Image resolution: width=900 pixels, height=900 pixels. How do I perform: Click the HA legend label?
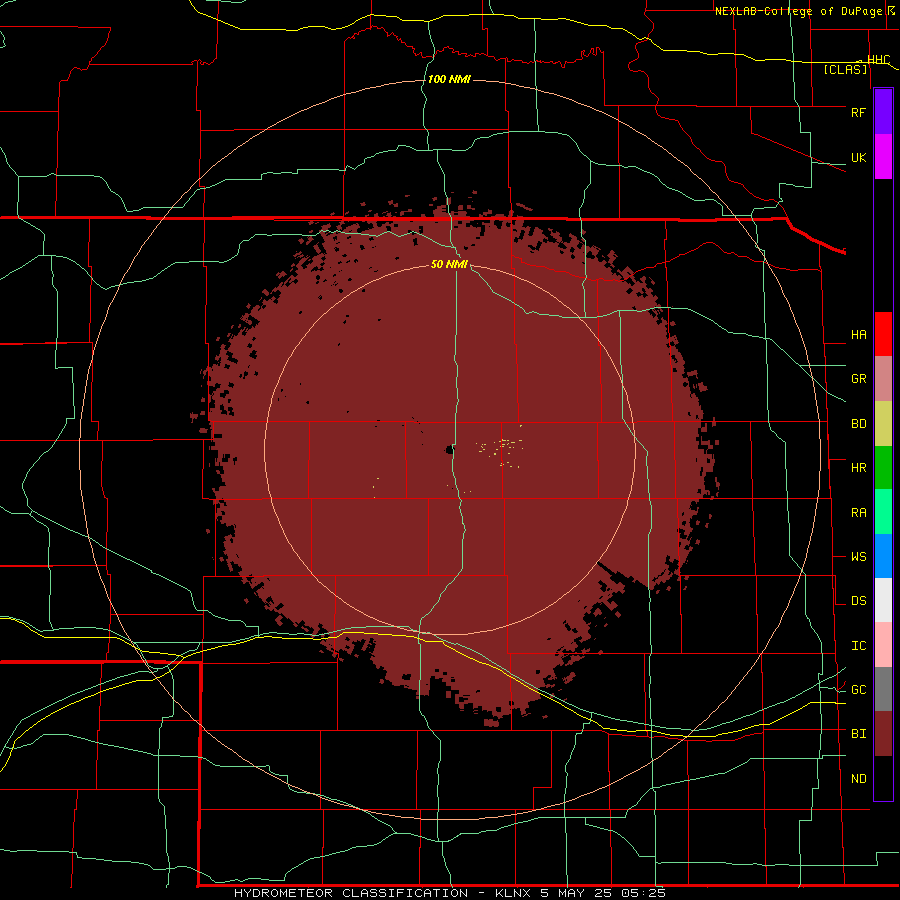click(x=858, y=335)
